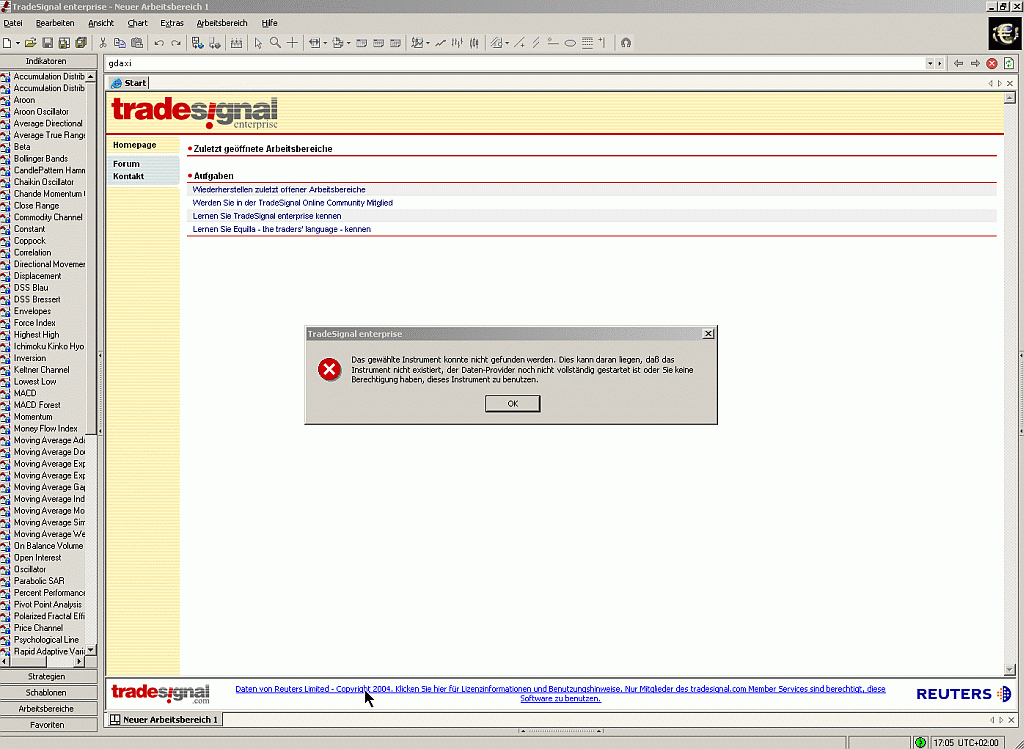This screenshot has width=1024, height=749.
Task: Click OK in the error dialog
Action: (513, 404)
